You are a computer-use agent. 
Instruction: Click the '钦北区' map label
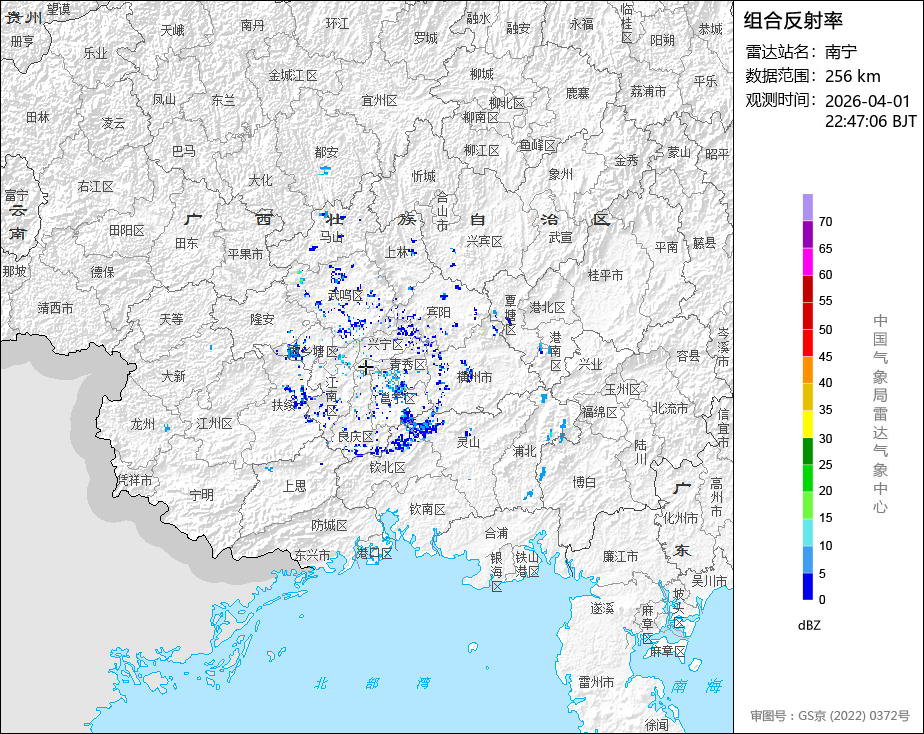tap(388, 468)
